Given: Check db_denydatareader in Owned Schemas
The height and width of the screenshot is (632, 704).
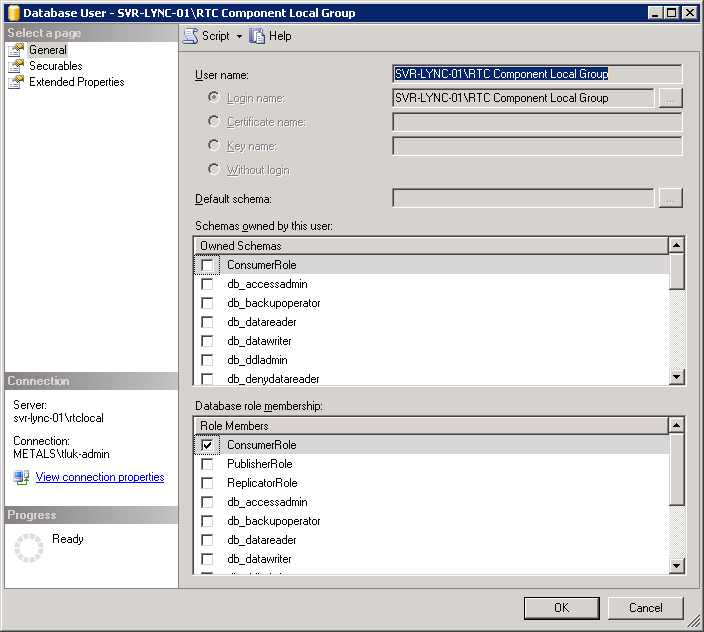Looking at the screenshot, I should [207, 379].
